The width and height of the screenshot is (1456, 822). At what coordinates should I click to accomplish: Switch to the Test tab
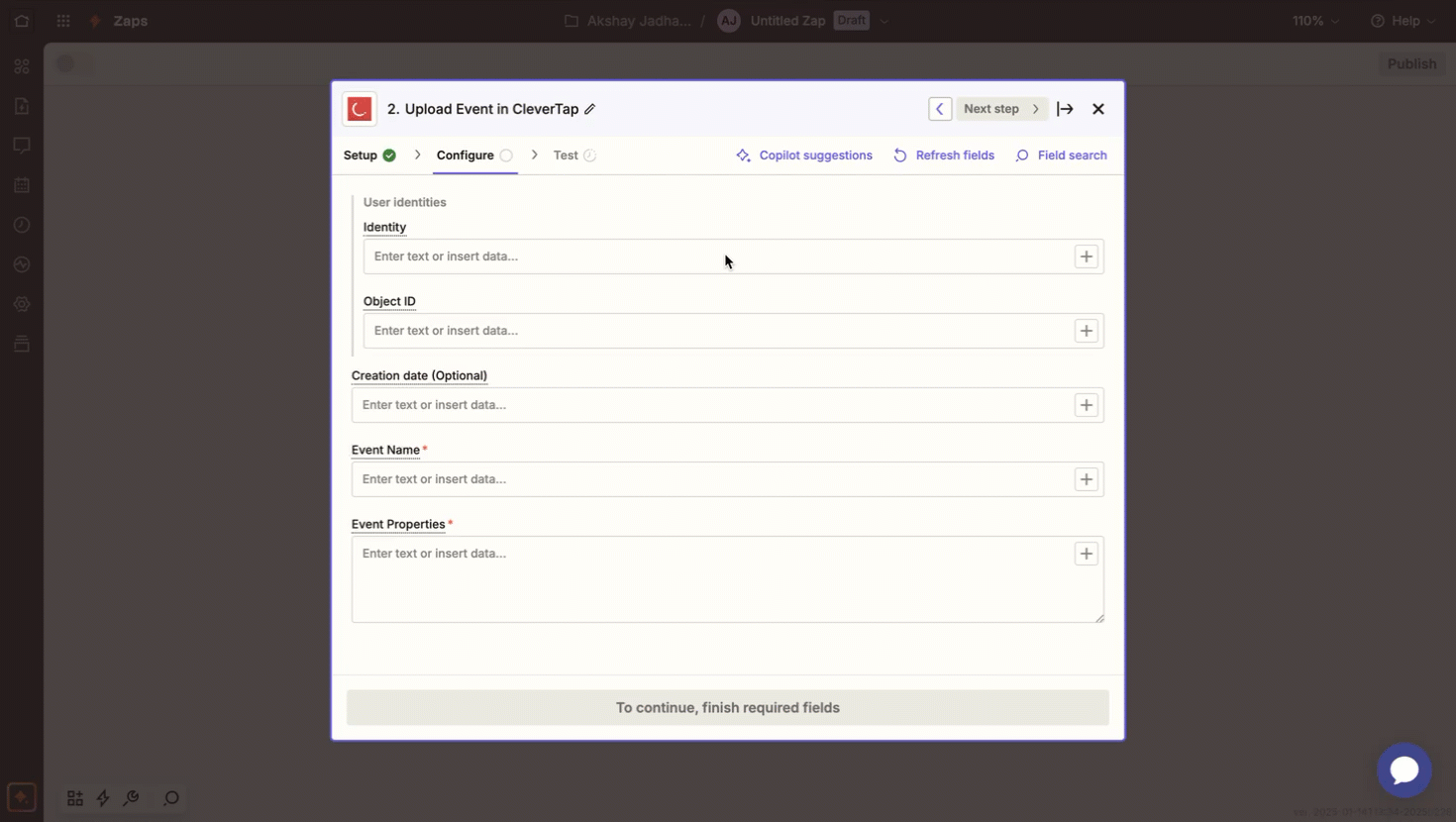(x=574, y=155)
